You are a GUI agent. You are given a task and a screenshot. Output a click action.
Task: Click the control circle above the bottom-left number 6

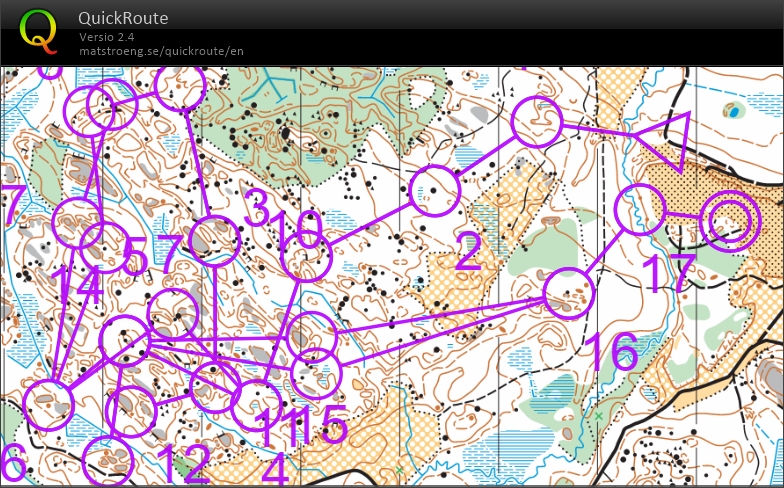[48, 405]
